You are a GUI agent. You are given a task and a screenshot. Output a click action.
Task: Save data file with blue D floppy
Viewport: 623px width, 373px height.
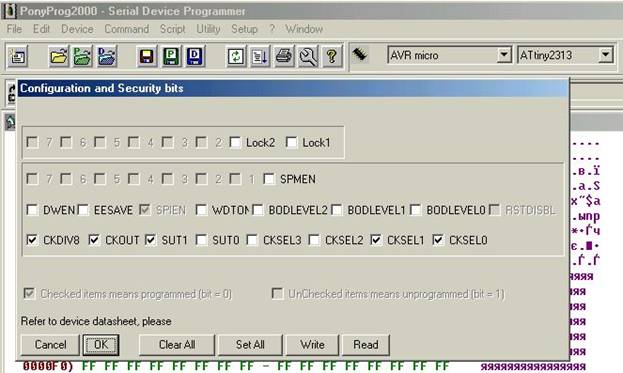[195, 56]
